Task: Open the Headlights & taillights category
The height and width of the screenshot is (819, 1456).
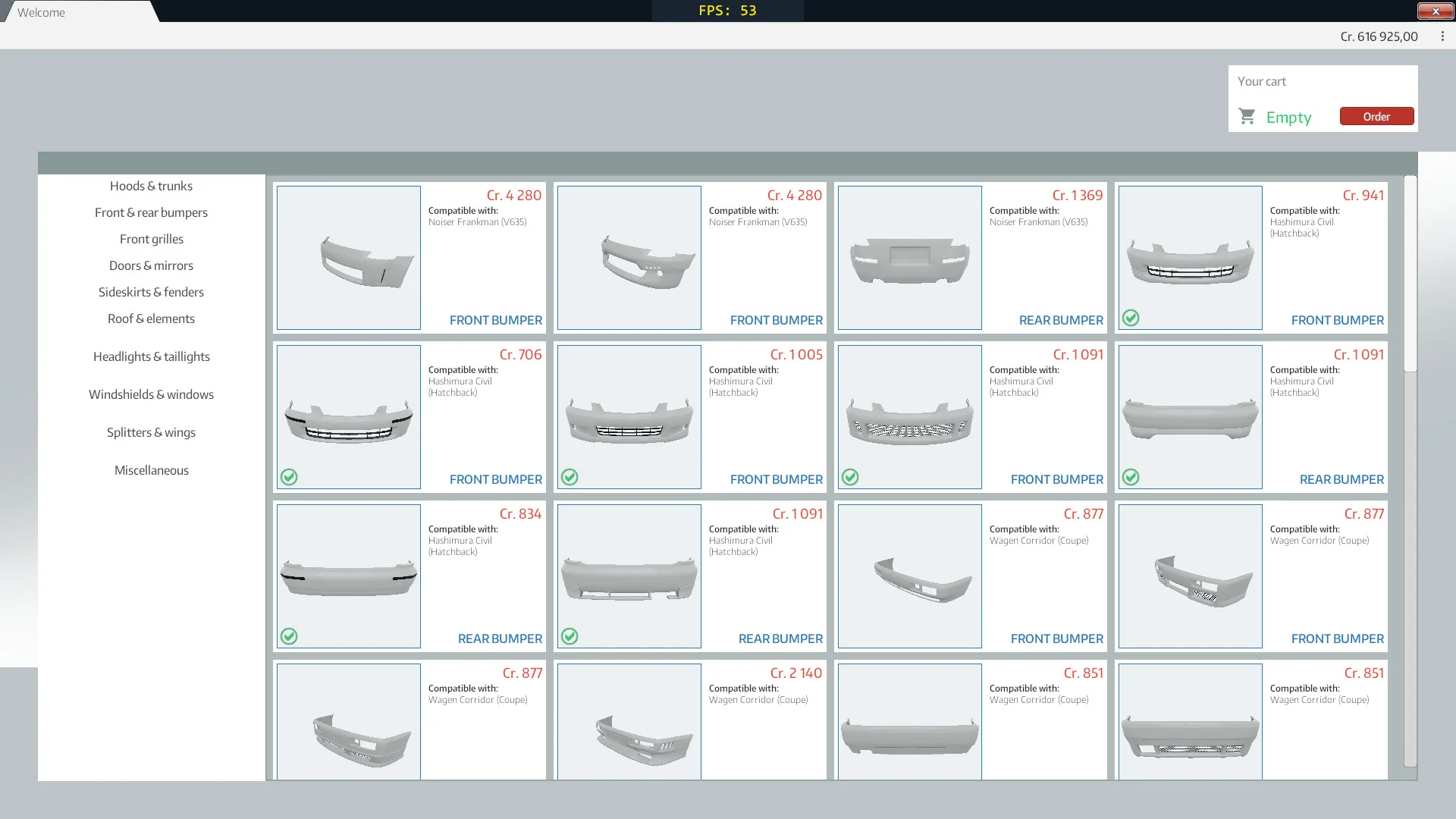Action: point(151,356)
